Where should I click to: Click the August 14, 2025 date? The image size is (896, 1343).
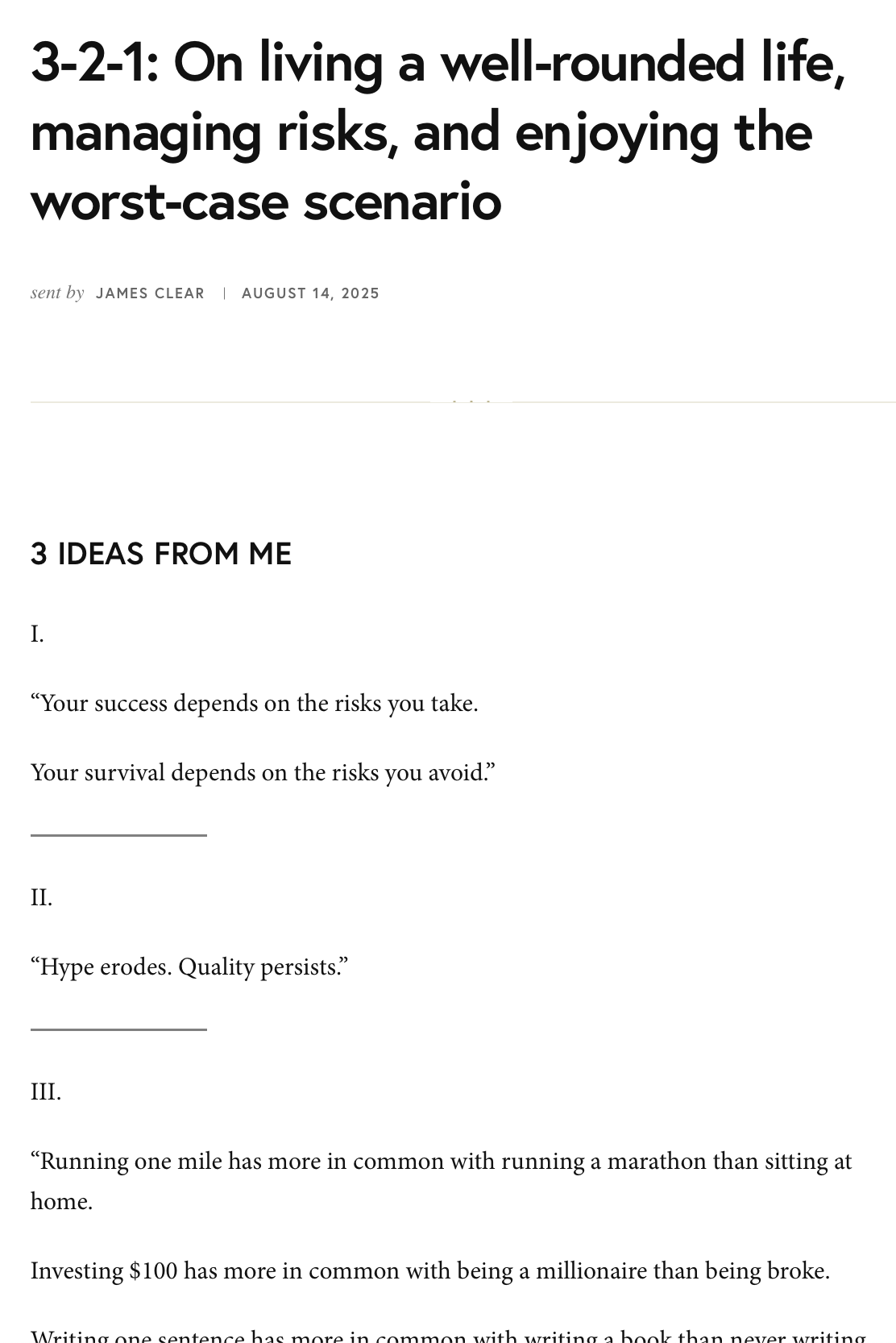(x=310, y=293)
